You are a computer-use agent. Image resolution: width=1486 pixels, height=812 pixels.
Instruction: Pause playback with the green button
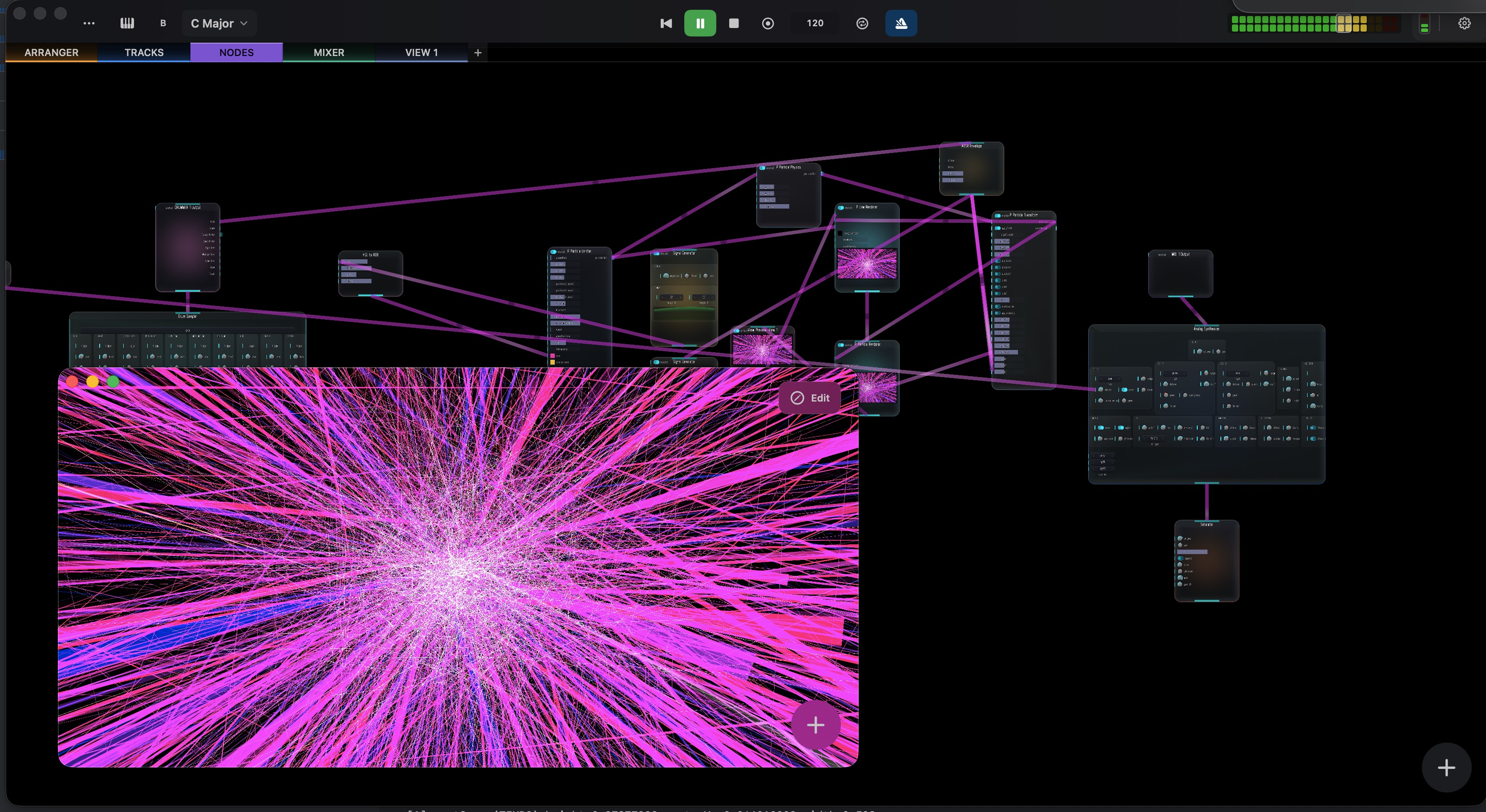700,23
